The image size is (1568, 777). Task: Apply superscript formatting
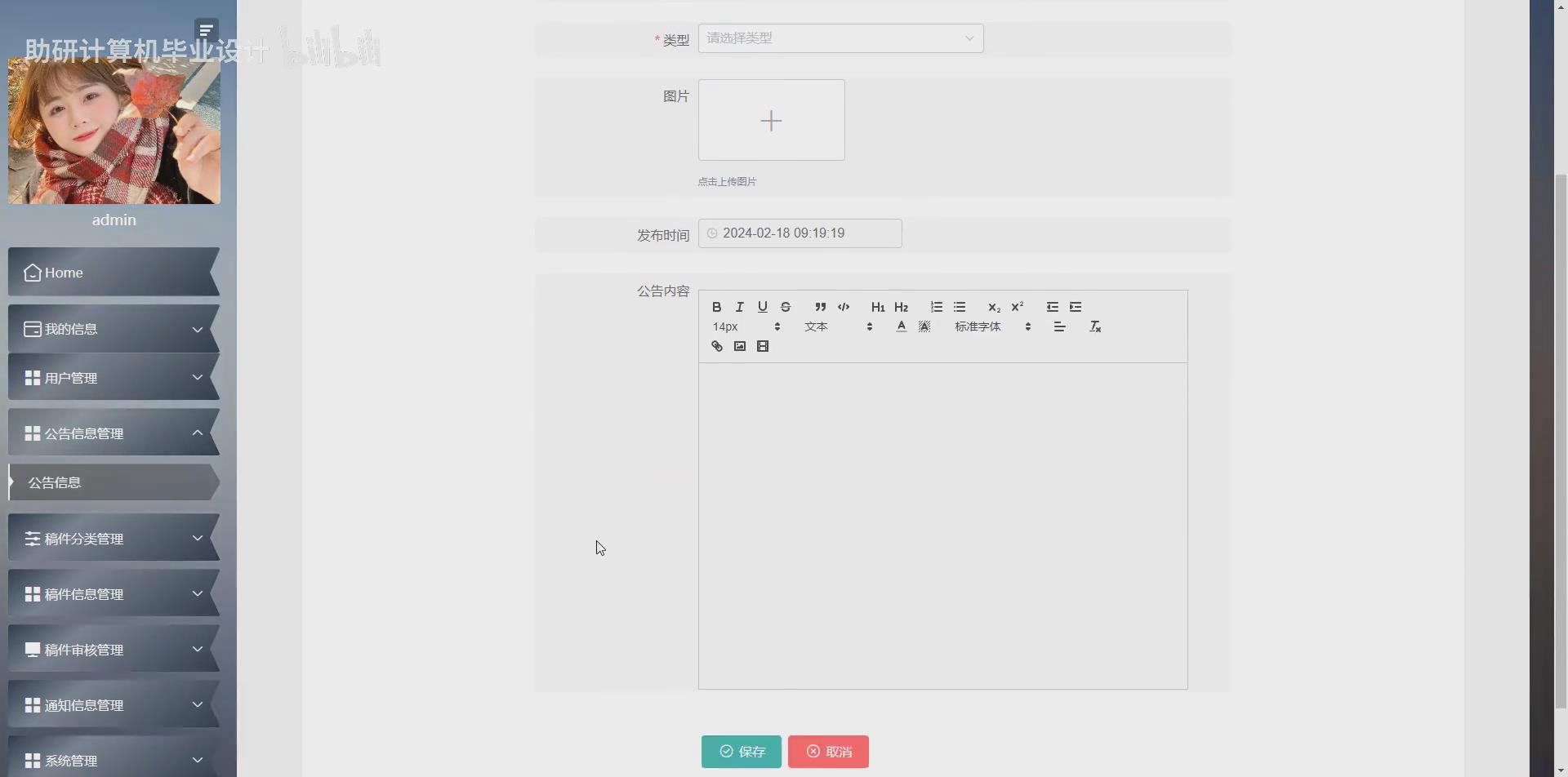pos(1018,307)
